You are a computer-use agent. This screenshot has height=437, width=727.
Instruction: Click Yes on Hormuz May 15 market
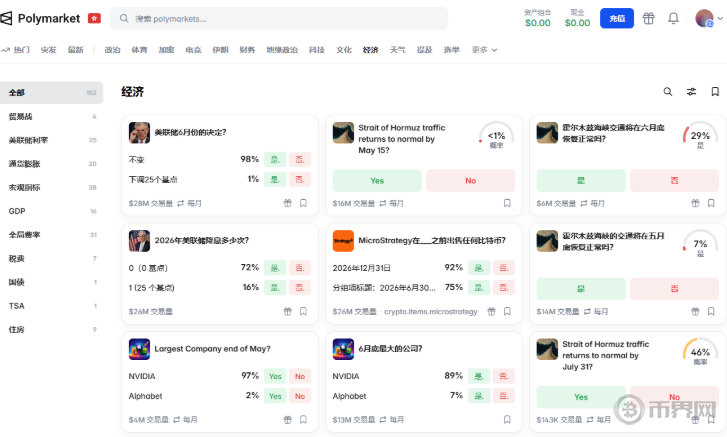click(377, 181)
